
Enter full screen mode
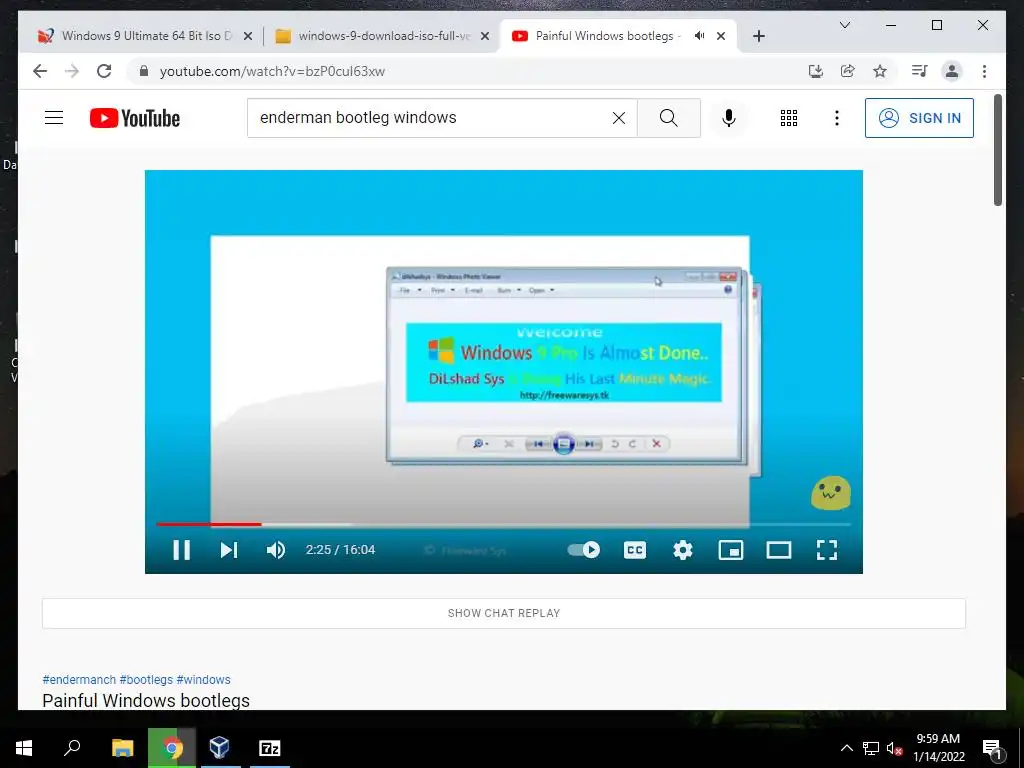827,550
